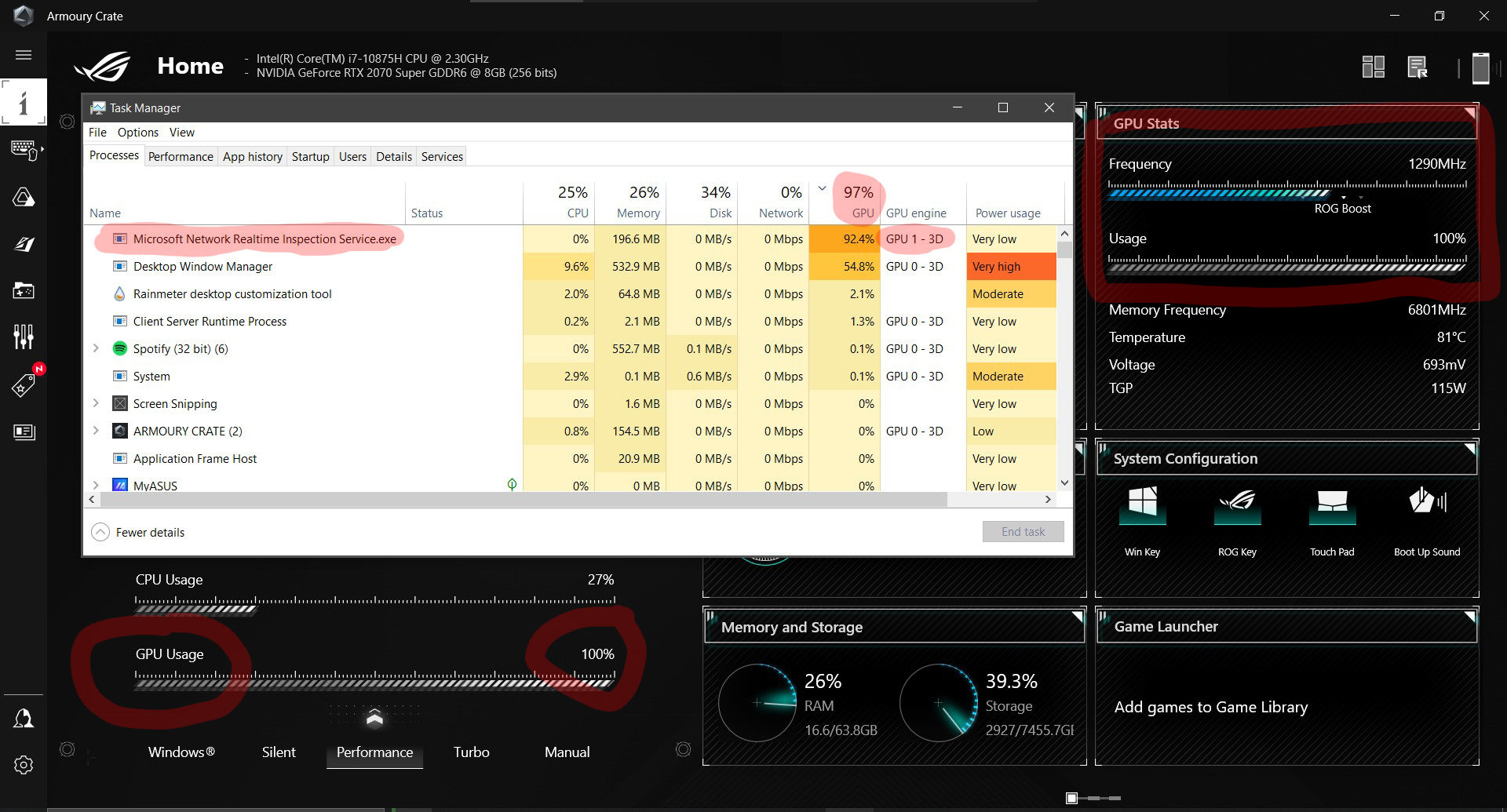Expand the ARMOURY CRATE (2) process group

point(96,431)
